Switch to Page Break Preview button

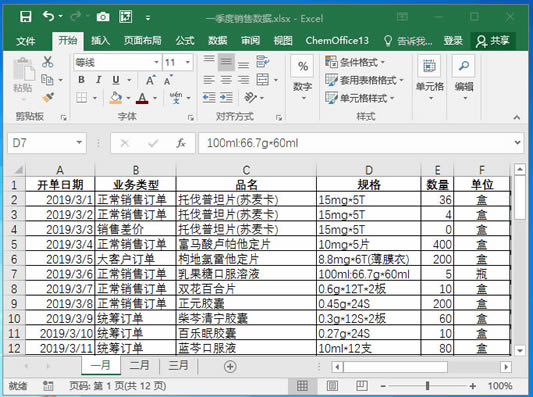[x=362, y=386]
